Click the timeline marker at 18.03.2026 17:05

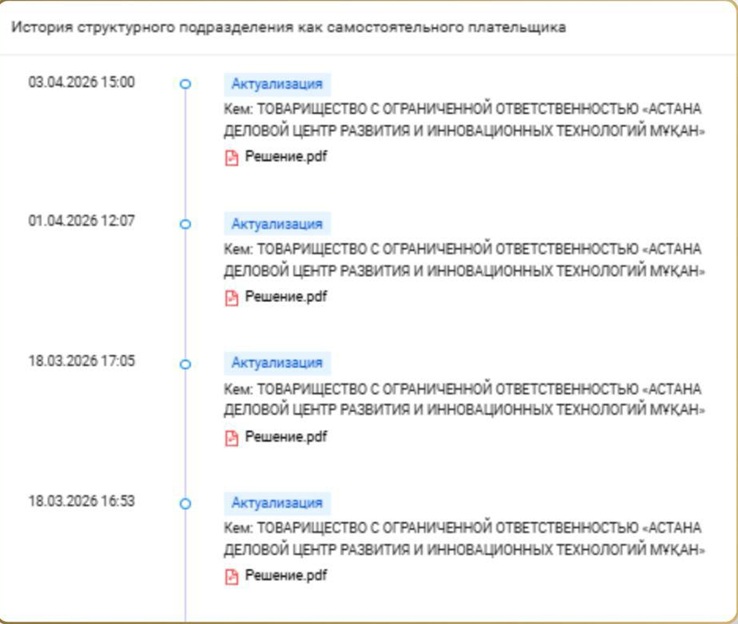185,364
